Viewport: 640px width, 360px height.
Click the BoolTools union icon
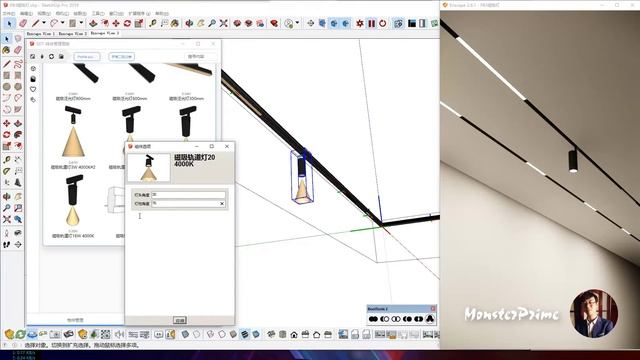click(373, 319)
